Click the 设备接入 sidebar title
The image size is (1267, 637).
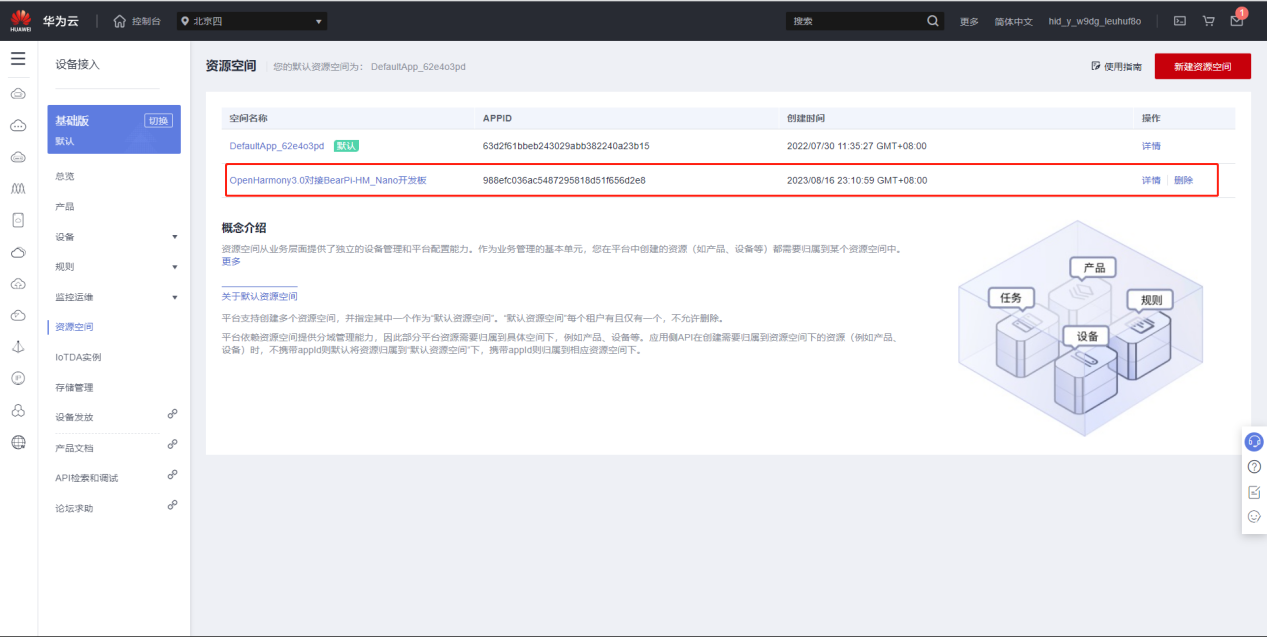(77, 64)
